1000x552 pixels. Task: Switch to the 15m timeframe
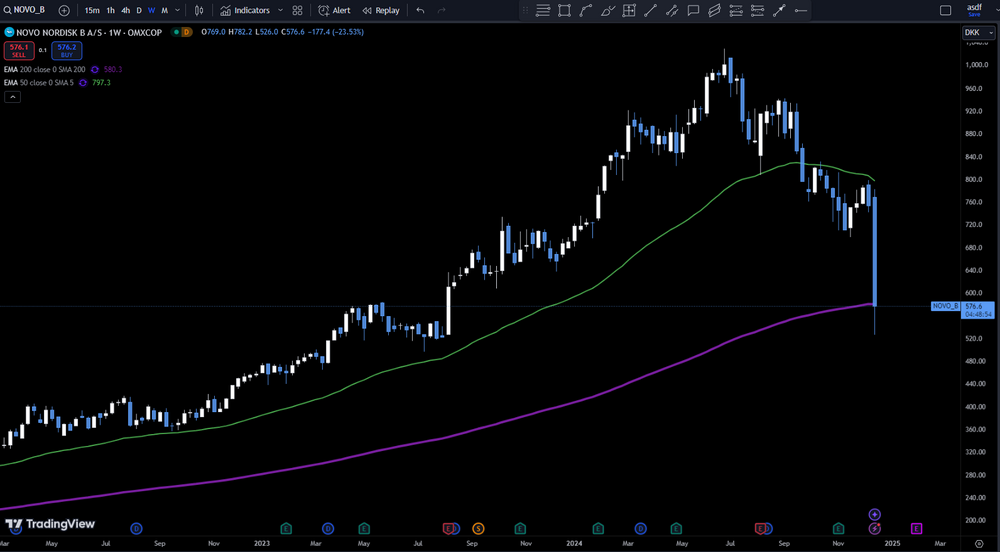(x=92, y=10)
